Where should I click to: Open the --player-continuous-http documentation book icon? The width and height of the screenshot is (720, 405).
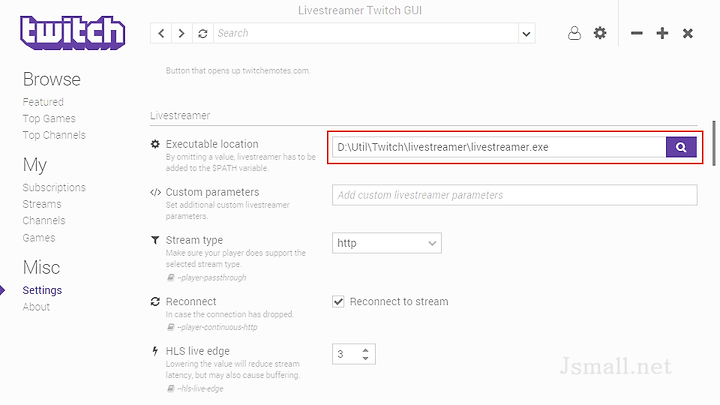pos(170,327)
